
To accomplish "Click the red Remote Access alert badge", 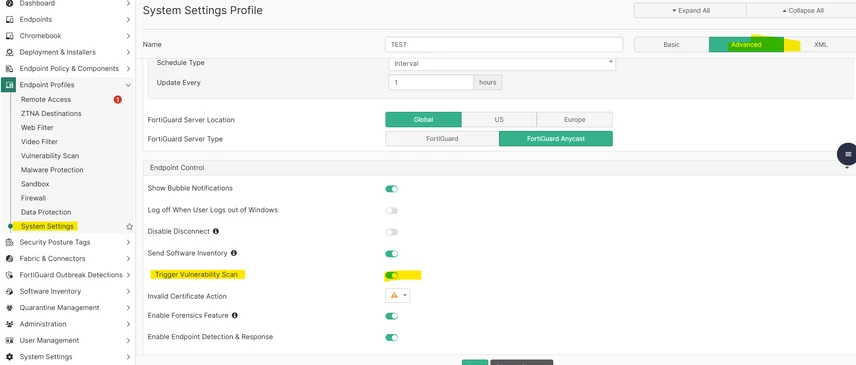I will (117, 99).
